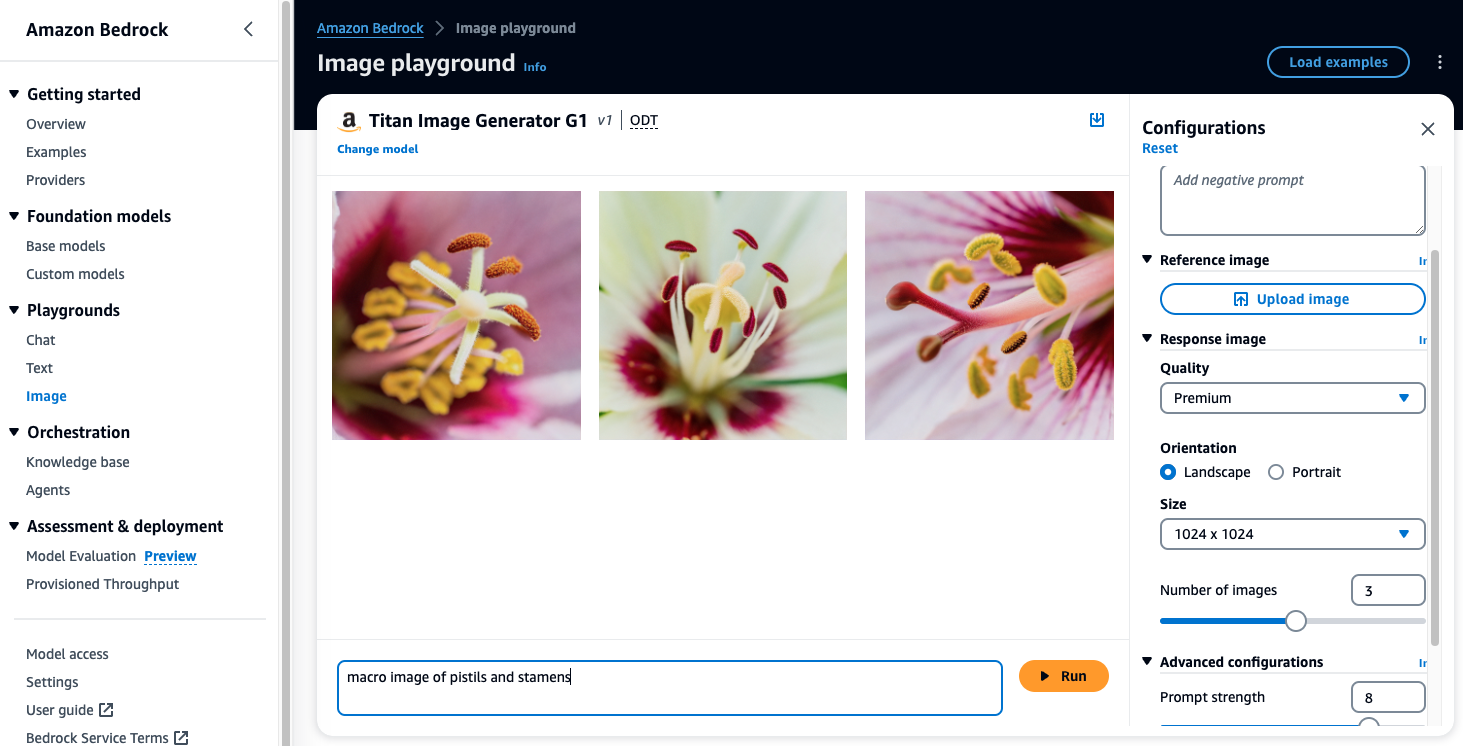Click the Response image info link
This screenshot has width=1463, height=746.
pos(1423,340)
